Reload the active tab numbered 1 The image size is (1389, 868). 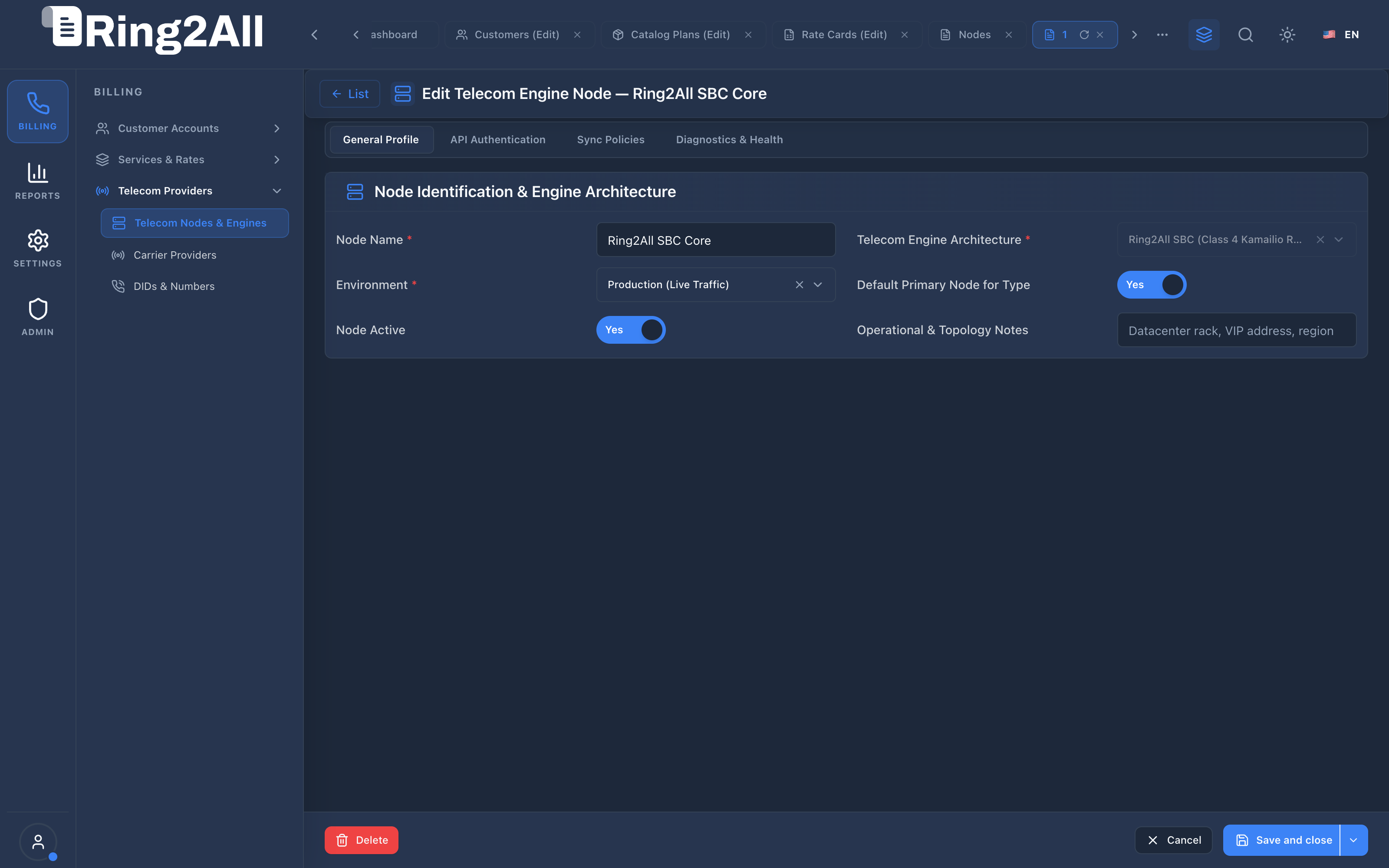click(x=1084, y=34)
